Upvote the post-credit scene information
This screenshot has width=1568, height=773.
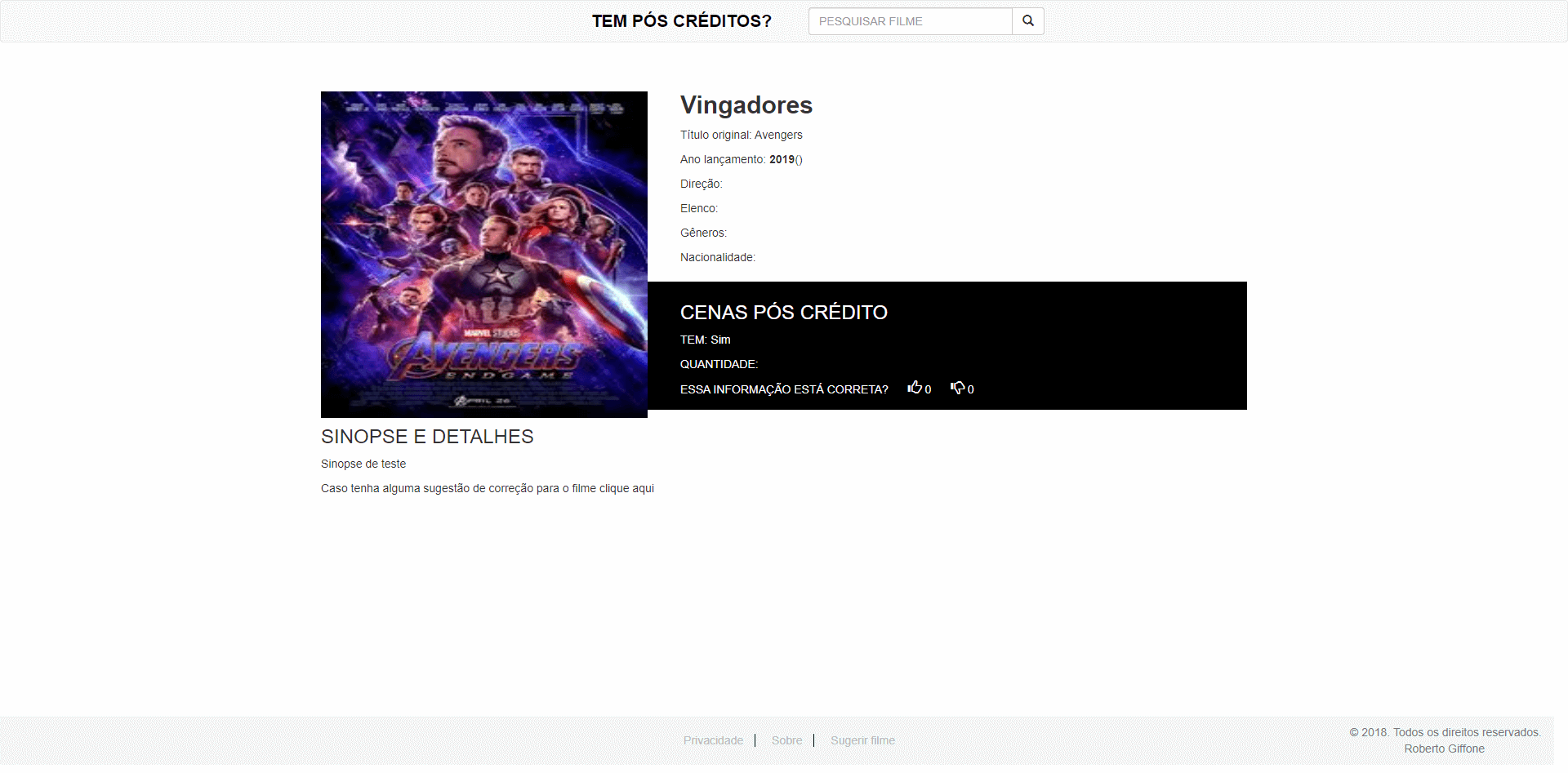[x=915, y=388]
